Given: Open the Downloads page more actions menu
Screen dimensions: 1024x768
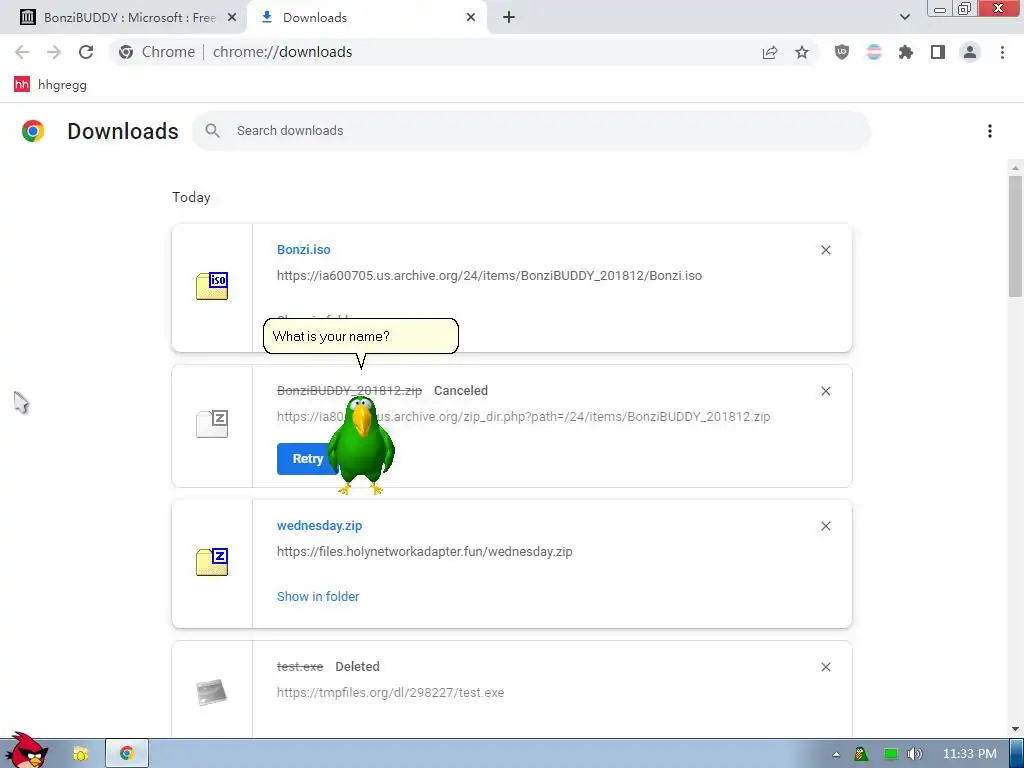Looking at the screenshot, I should tap(990, 131).
